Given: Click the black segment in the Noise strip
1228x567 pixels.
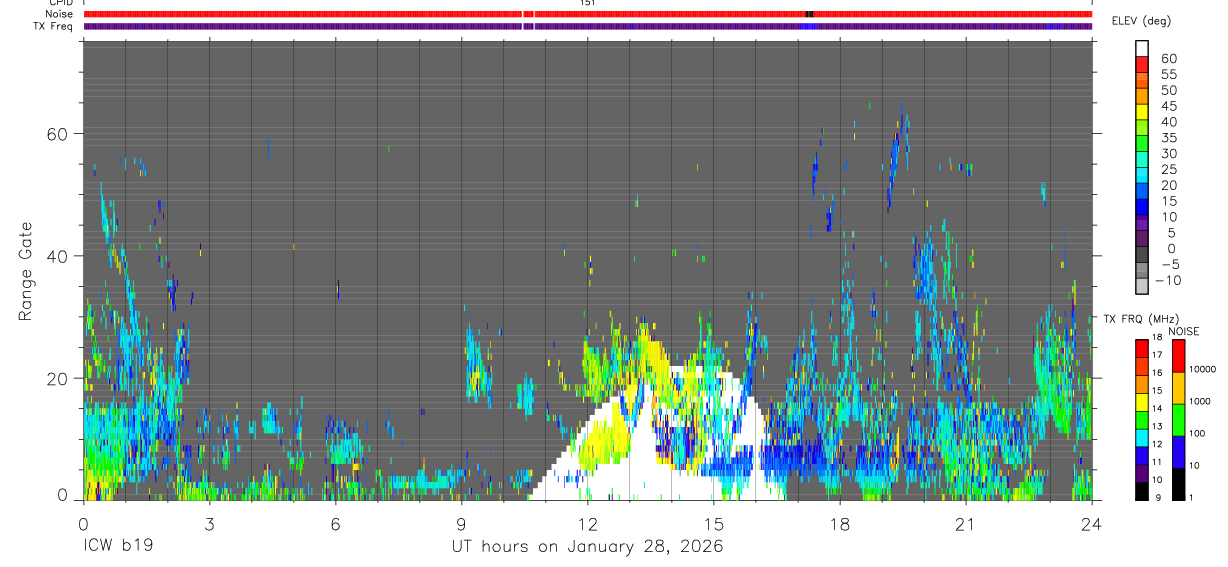Looking at the screenshot, I should 809,14.
